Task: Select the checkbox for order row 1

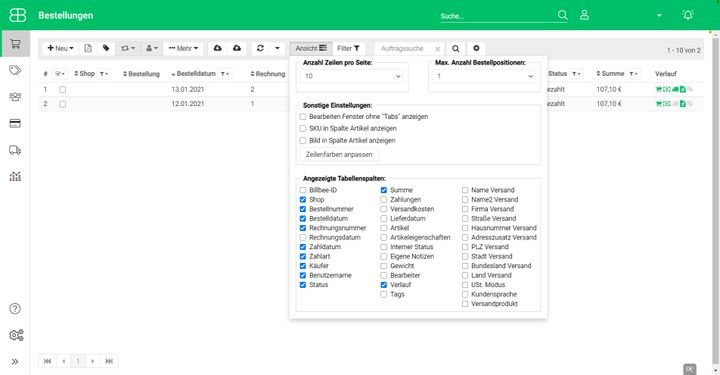Action: point(62,90)
